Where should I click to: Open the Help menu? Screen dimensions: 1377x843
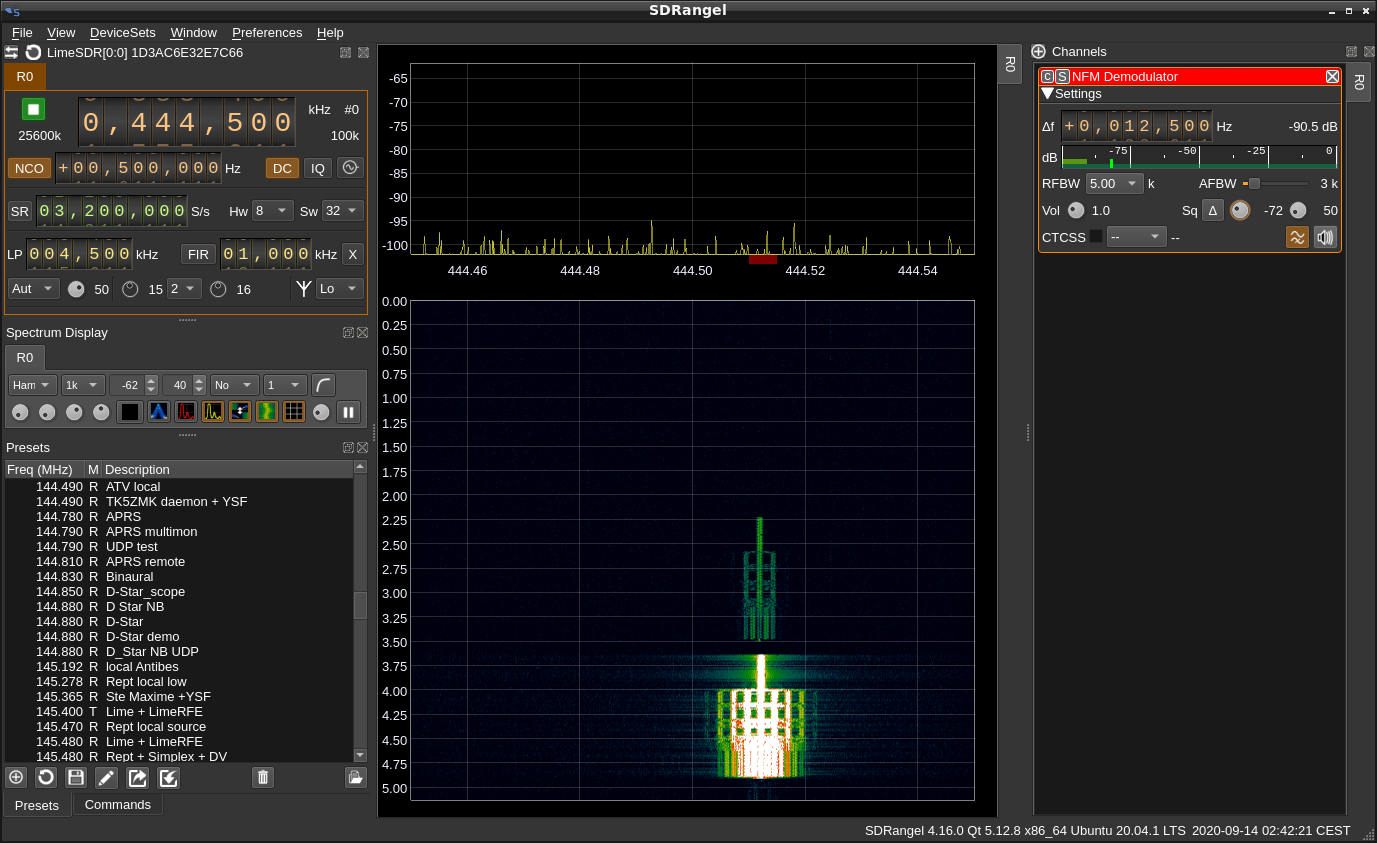(x=330, y=32)
